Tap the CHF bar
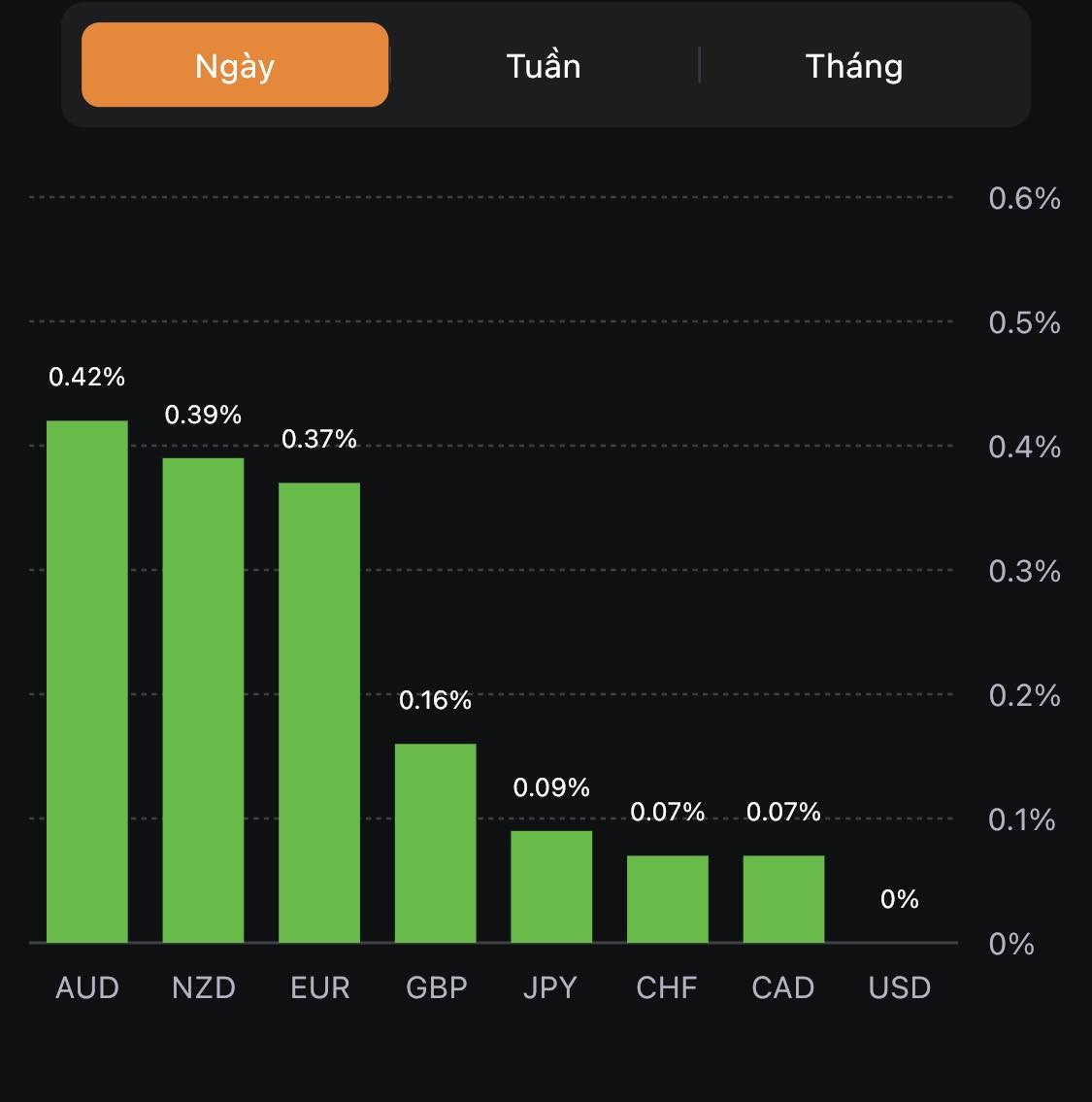The height and width of the screenshot is (1102, 1092). [668, 899]
